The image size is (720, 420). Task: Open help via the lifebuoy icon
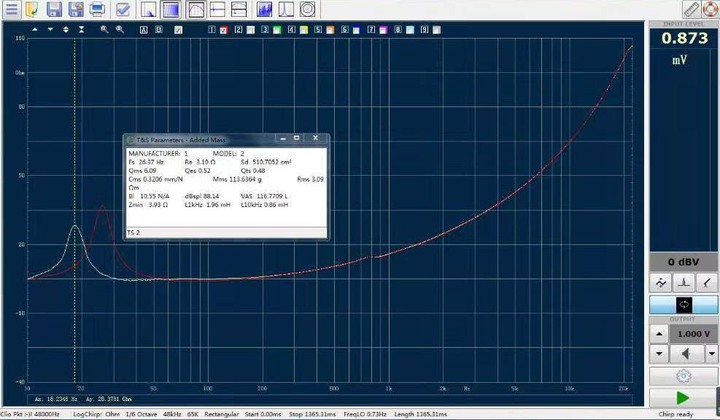[x=711, y=9]
